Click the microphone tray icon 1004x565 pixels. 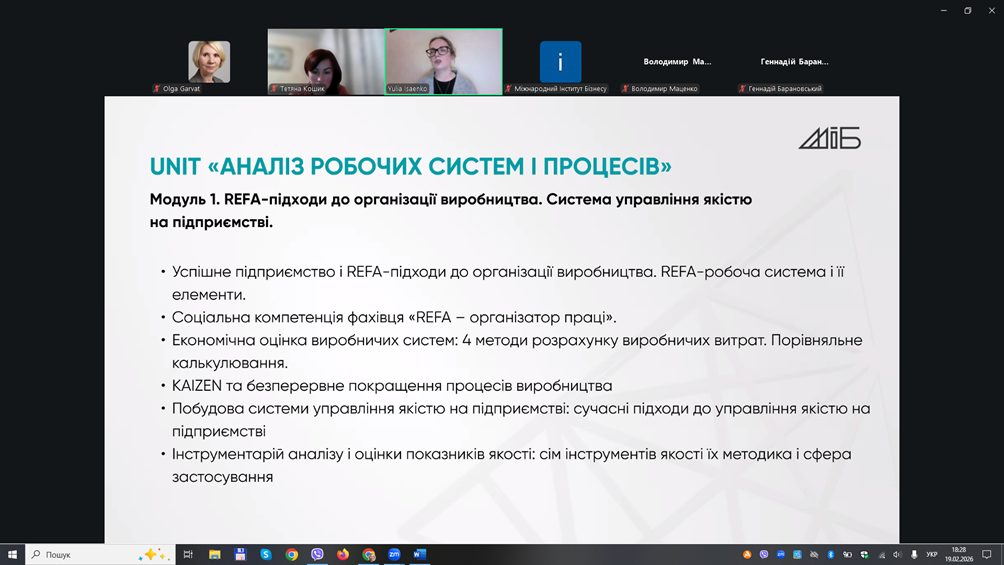pyautogui.click(x=913, y=554)
